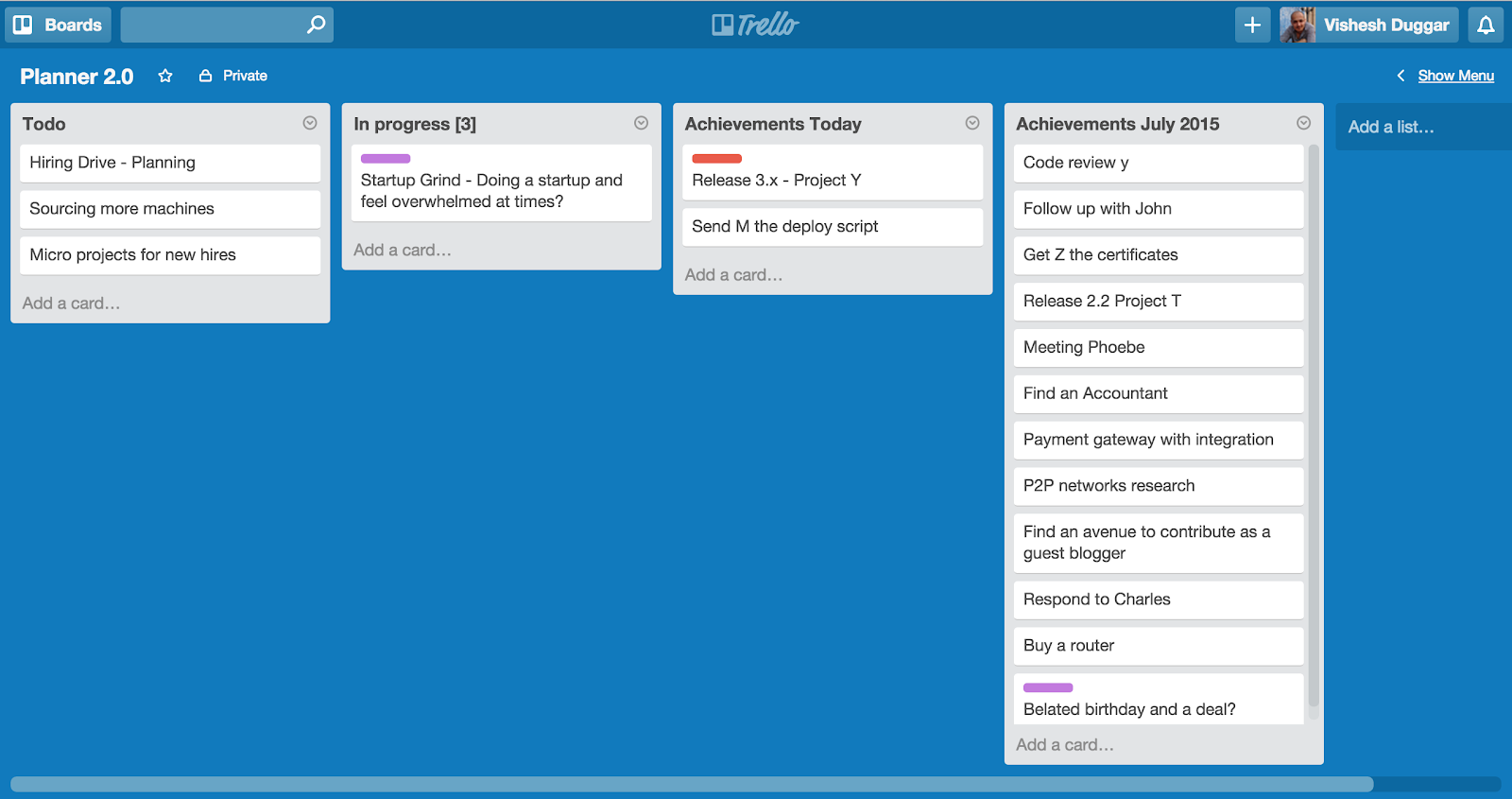Click the horizontal board scrollbar
The height and width of the screenshot is (799, 1512).
point(692,784)
